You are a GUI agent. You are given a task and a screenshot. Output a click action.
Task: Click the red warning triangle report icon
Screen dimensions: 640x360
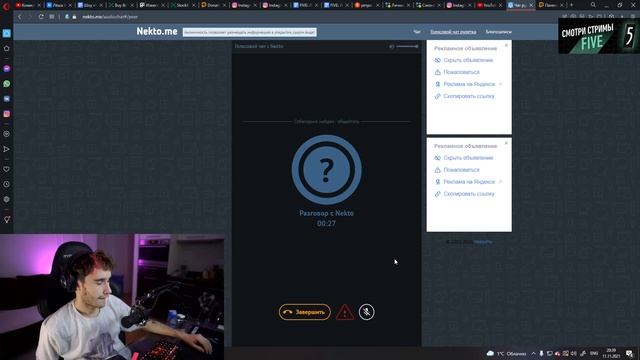coord(345,312)
